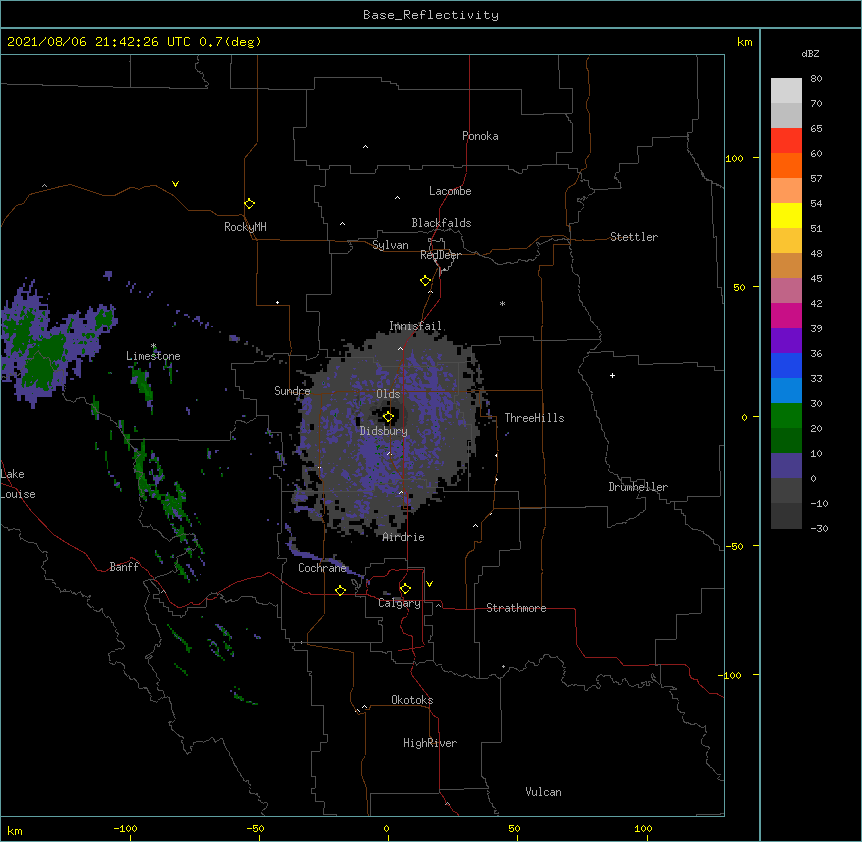Click the Olds city label
Viewport: 862px width, 842px height.
(388, 394)
